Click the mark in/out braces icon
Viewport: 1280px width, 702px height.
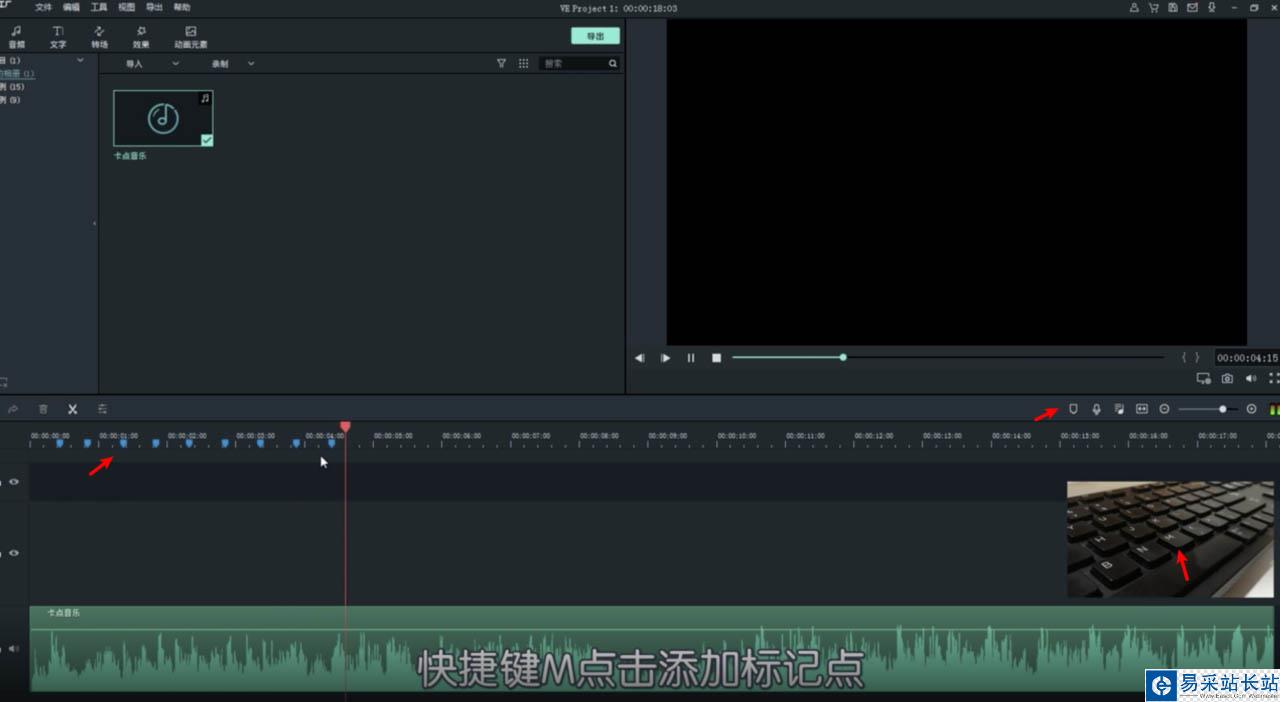(1190, 357)
